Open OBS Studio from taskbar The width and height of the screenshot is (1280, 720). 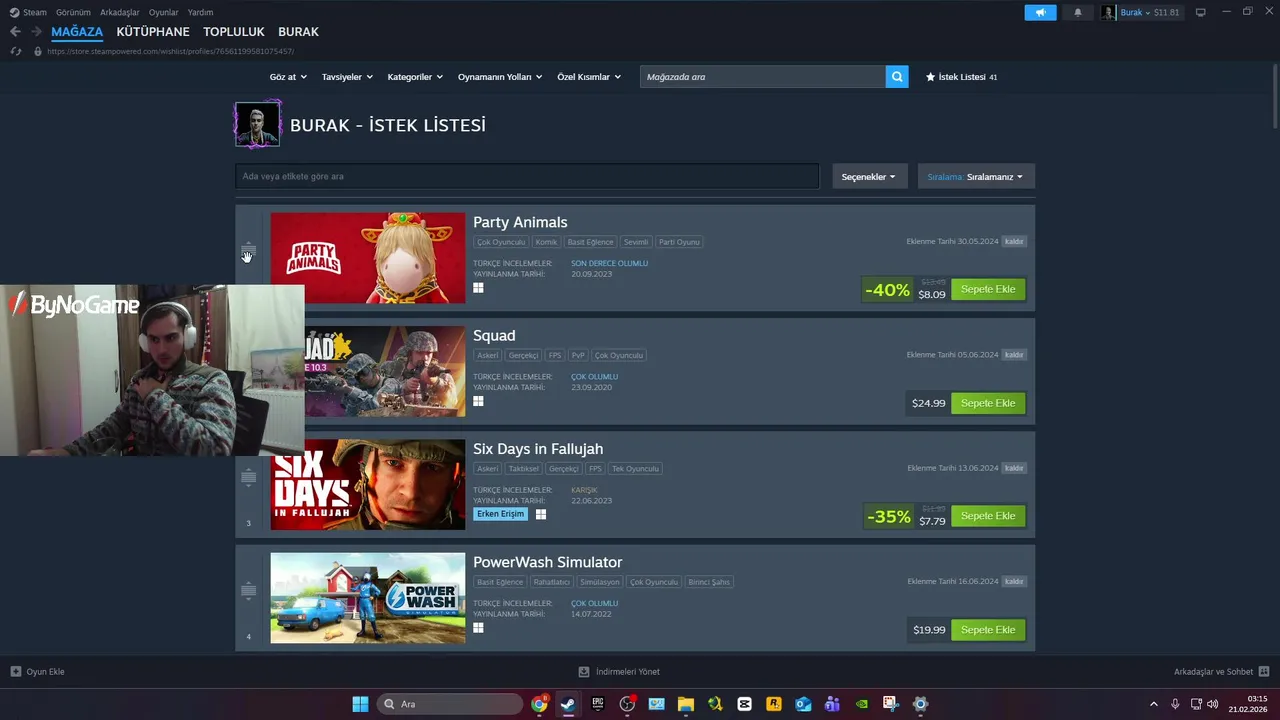click(627, 704)
